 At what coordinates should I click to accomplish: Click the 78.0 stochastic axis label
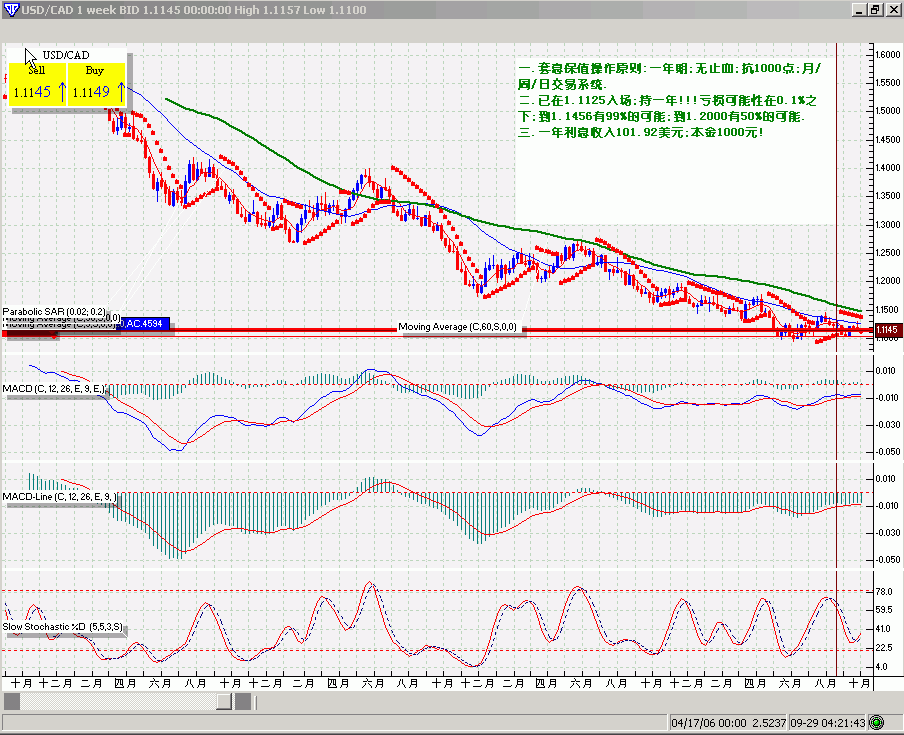(884, 591)
